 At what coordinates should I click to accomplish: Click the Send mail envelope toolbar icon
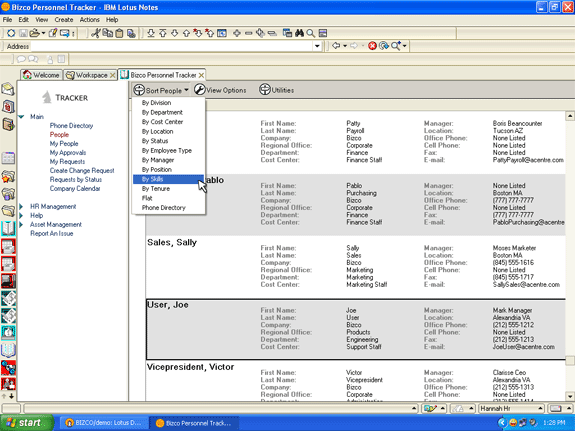[x=65, y=33]
